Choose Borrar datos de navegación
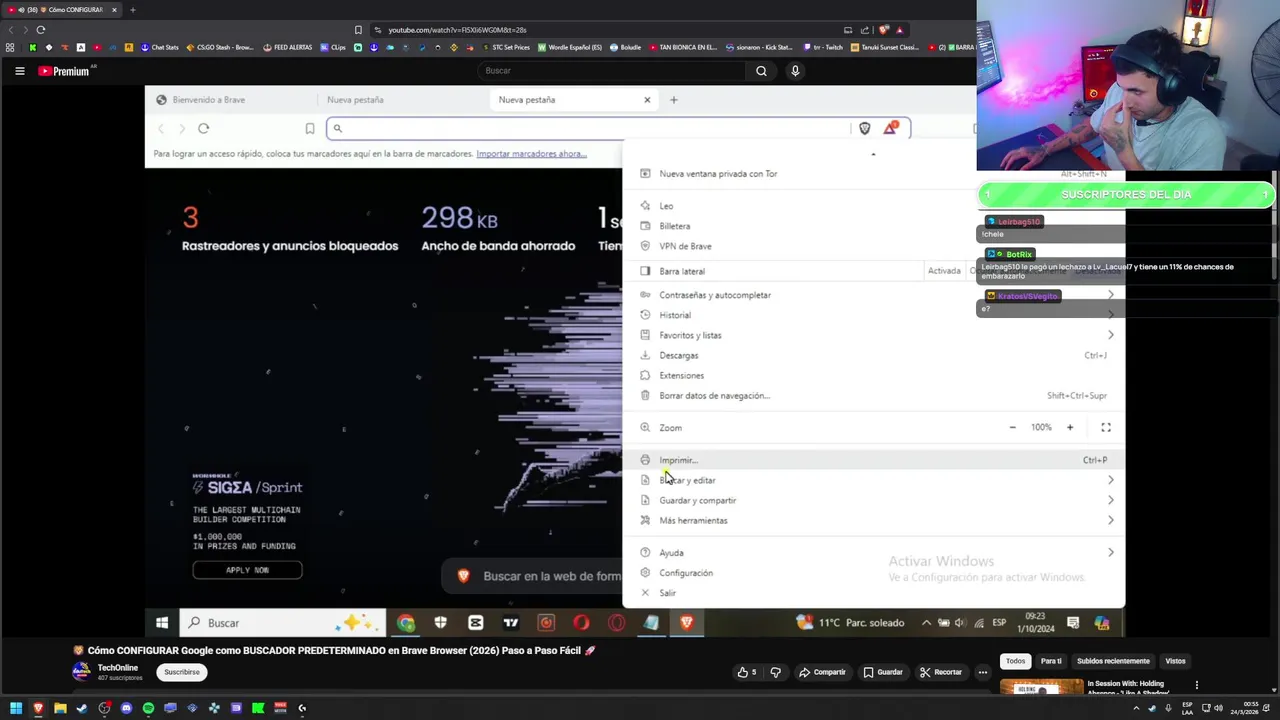The height and width of the screenshot is (720, 1280). pos(874,395)
